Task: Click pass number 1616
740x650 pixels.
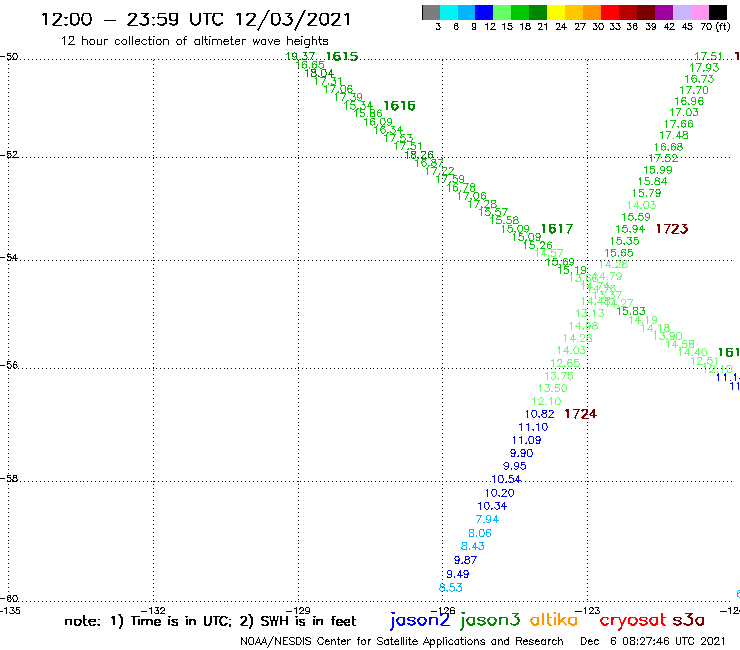Action: point(399,106)
